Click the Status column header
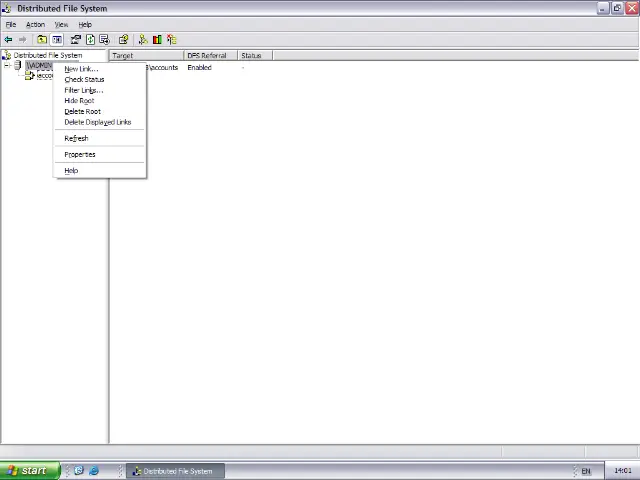 point(255,56)
